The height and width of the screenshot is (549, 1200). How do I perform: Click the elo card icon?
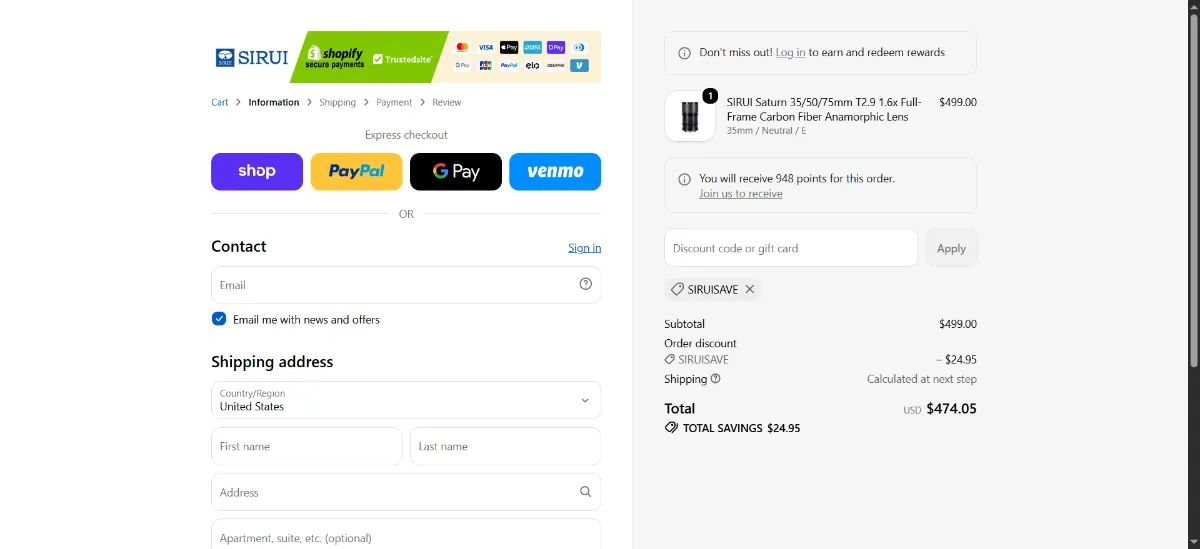(x=533, y=65)
